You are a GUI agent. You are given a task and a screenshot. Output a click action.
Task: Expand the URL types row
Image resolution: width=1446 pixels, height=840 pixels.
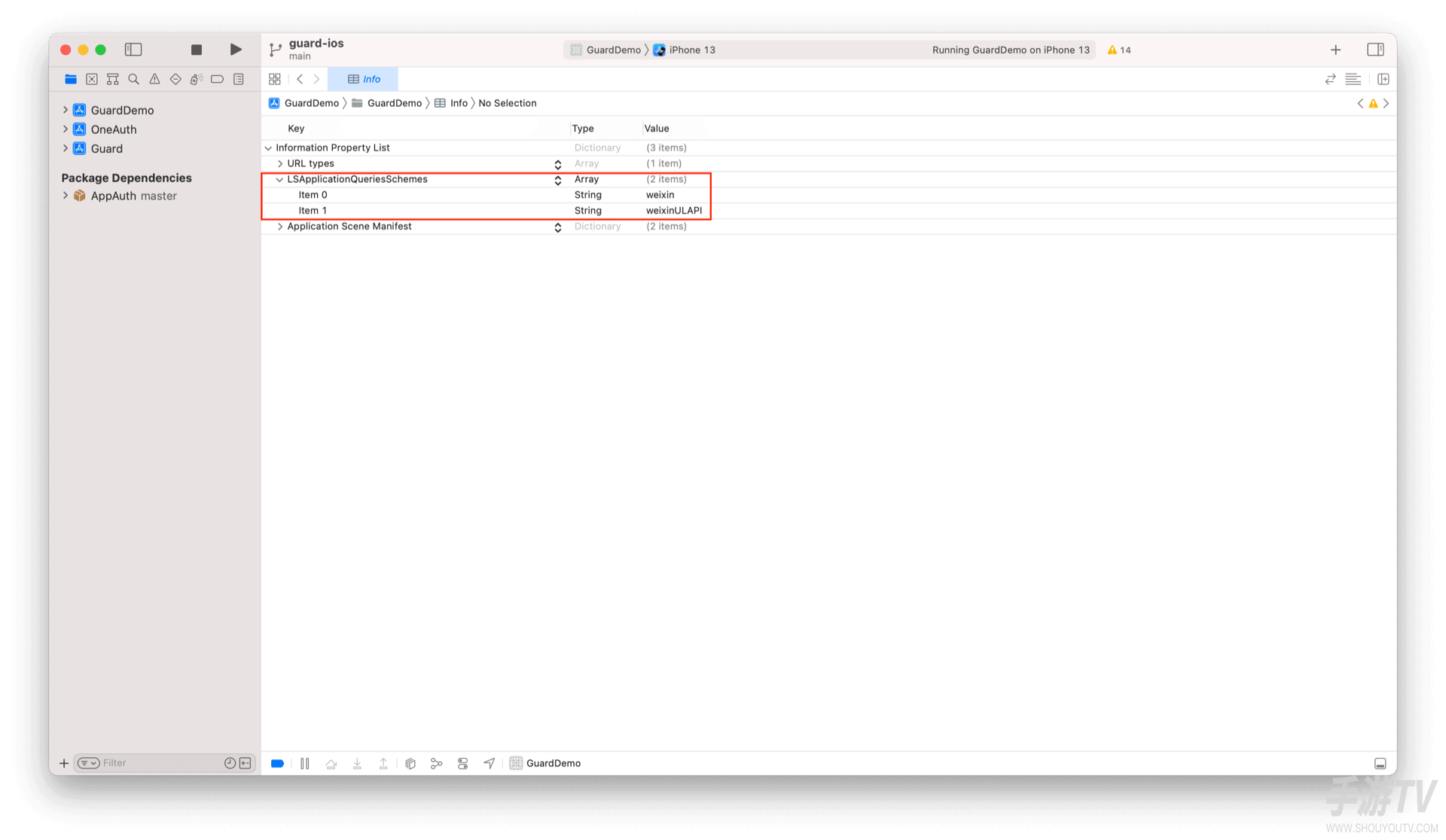(x=280, y=163)
